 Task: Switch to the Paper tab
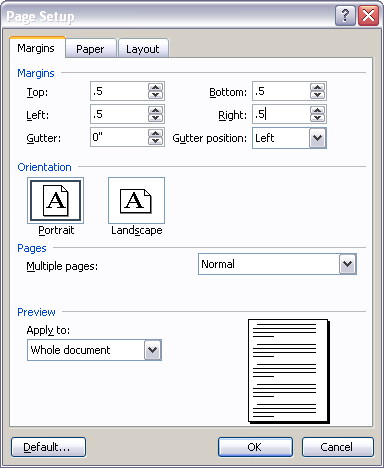pos(90,49)
